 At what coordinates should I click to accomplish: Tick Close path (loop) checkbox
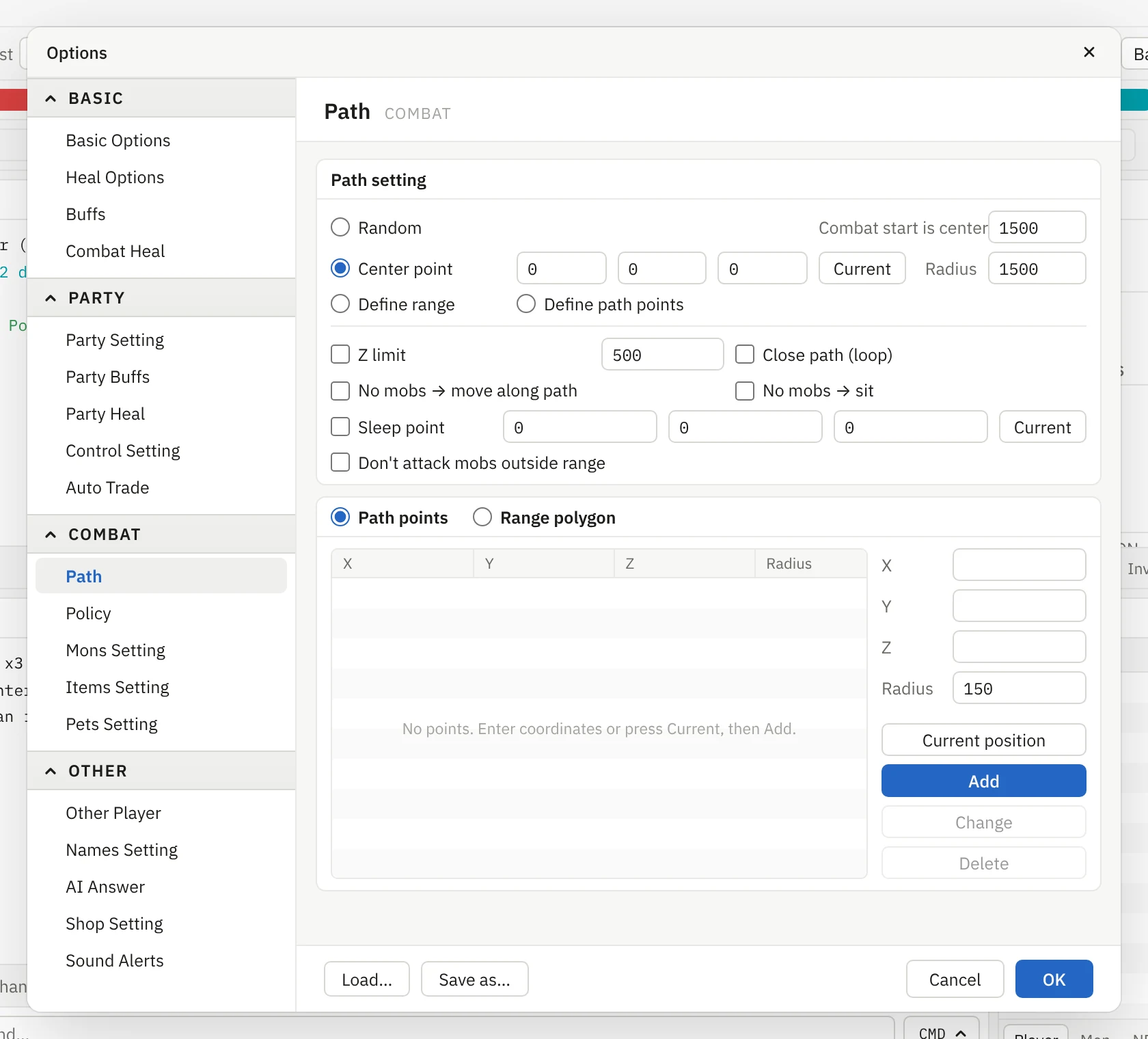pyautogui.click(x=745, y=355)
